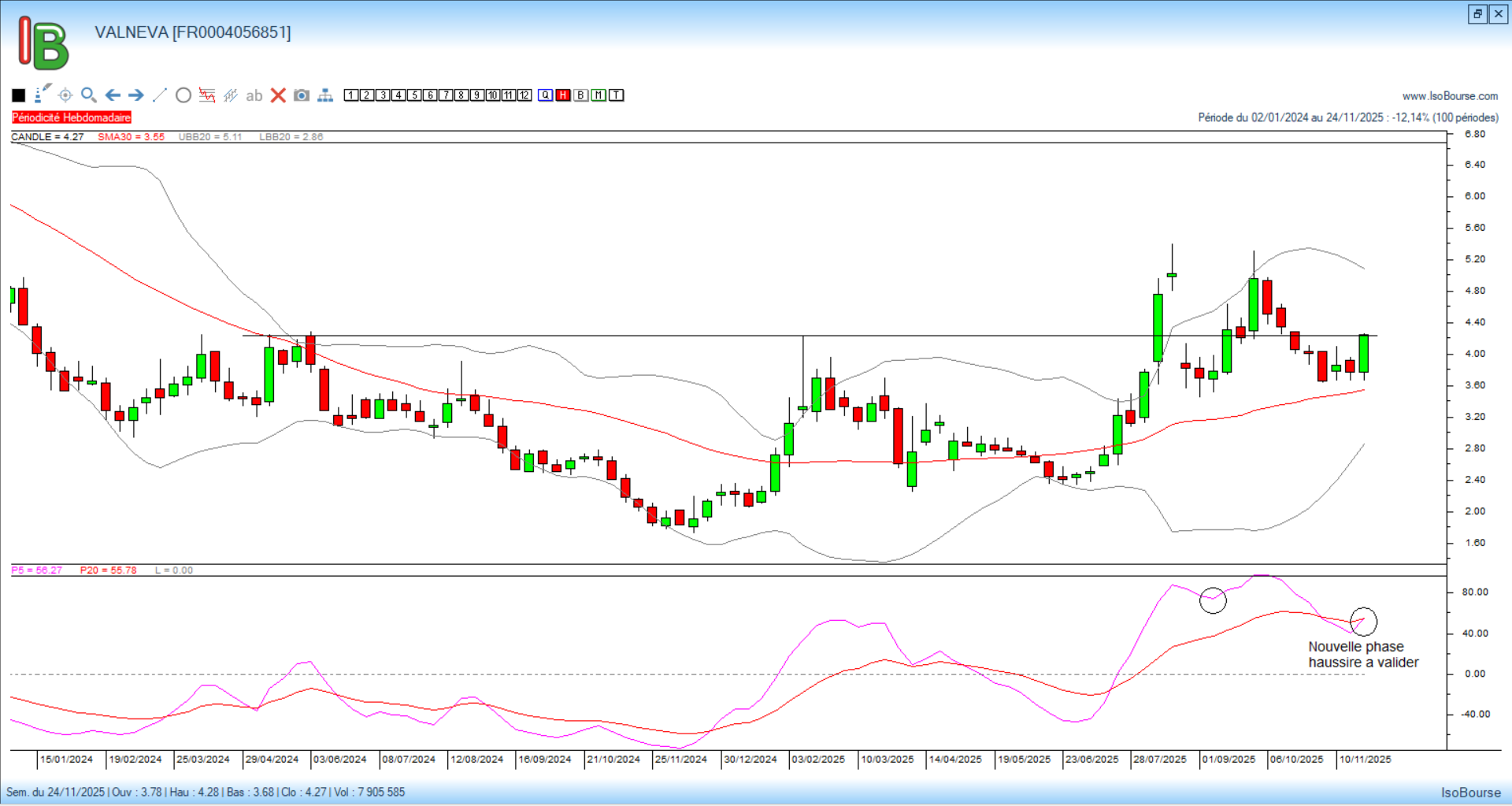Click the red X delete icon
The height and width of the screenshot is (806, 1512).
click(x=278, y=95)
